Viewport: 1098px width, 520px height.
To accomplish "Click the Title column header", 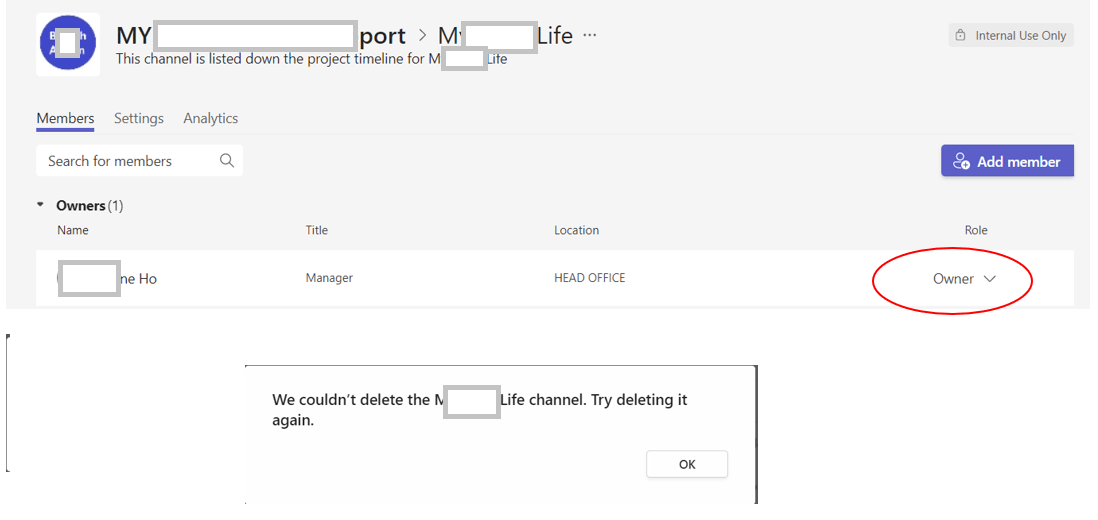I will 317,230.
